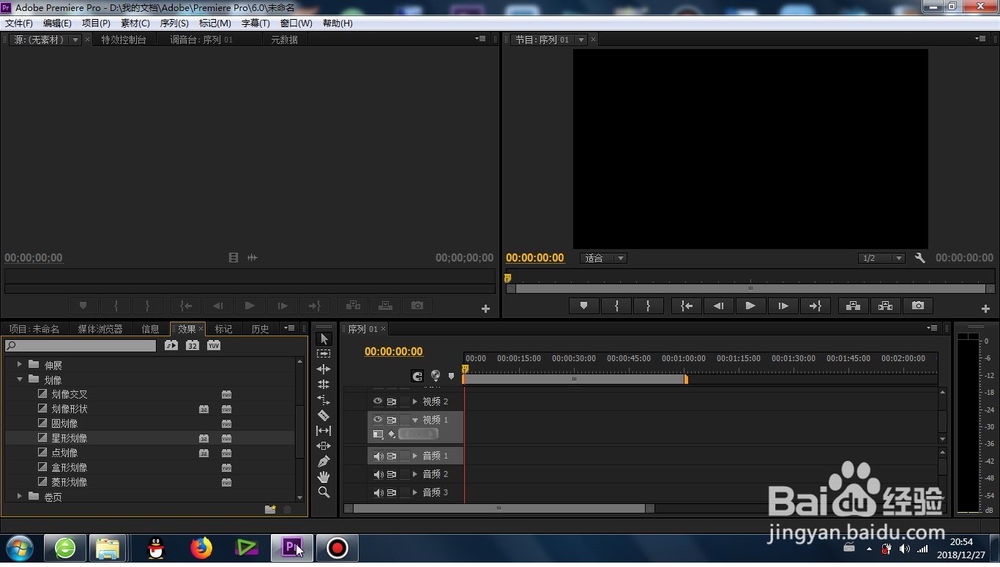The height and width of the screenshot is (567, 1000).
Task: Open Program monitor settings wrench
Action: [920, 258]
